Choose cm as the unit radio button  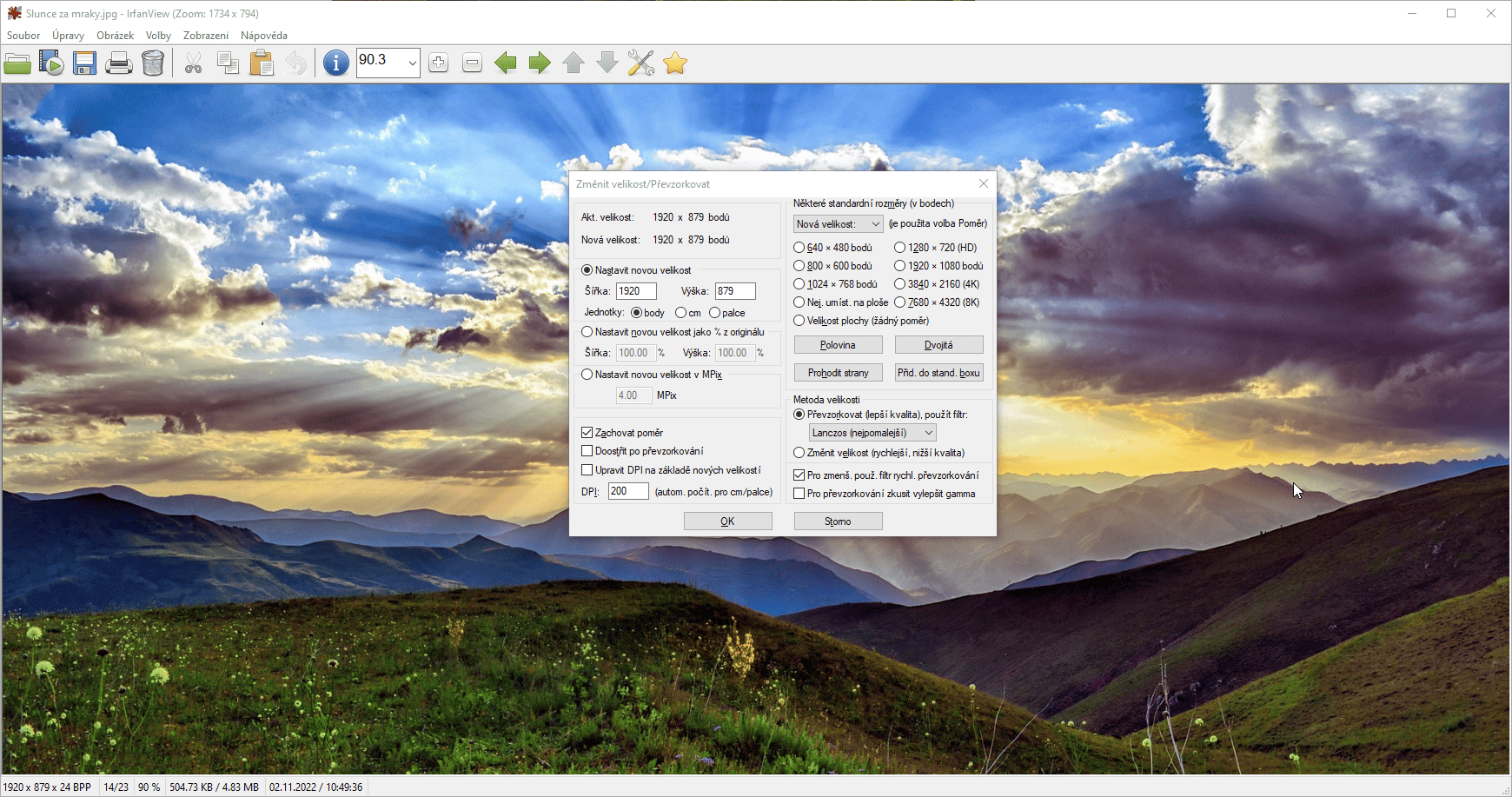(681, 313)
